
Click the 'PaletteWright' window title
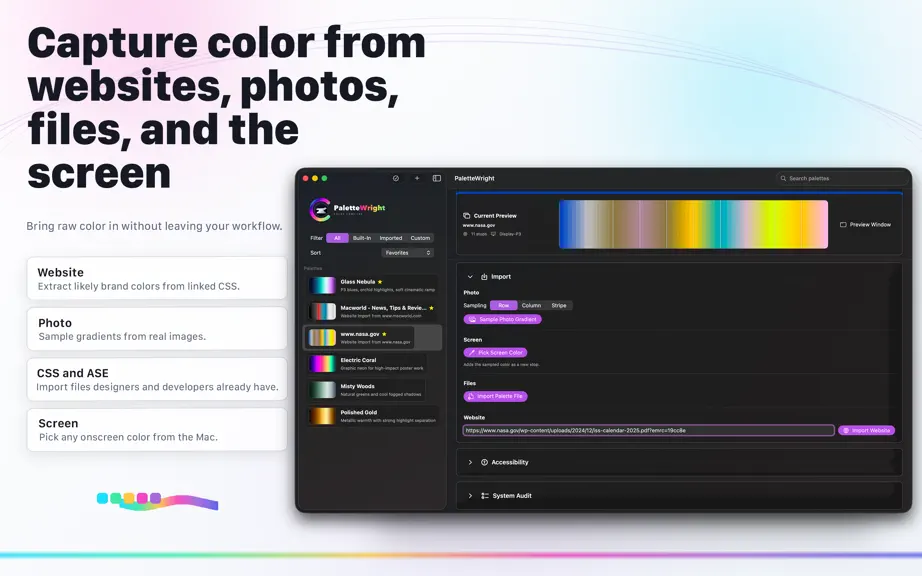click(475, 178)
